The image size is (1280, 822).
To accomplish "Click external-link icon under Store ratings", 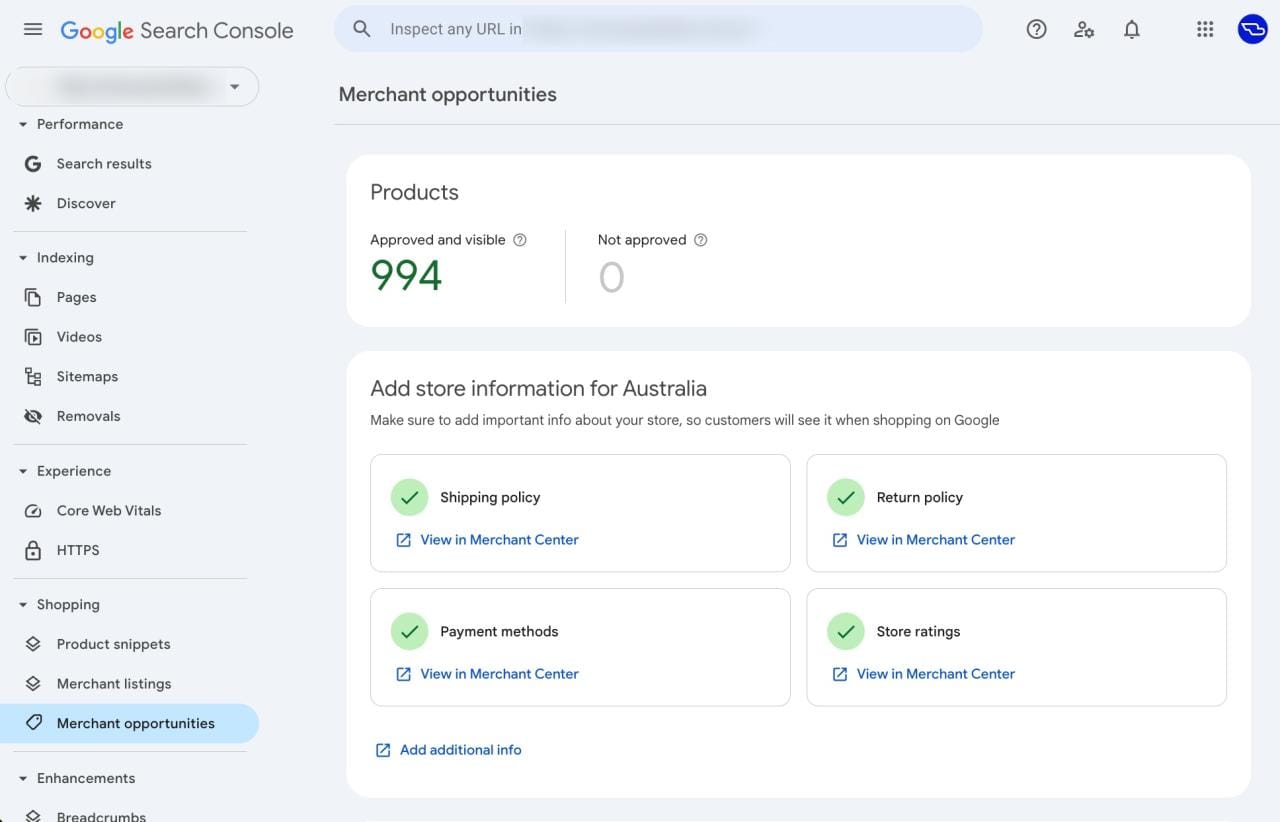I will tap(840, 674).
